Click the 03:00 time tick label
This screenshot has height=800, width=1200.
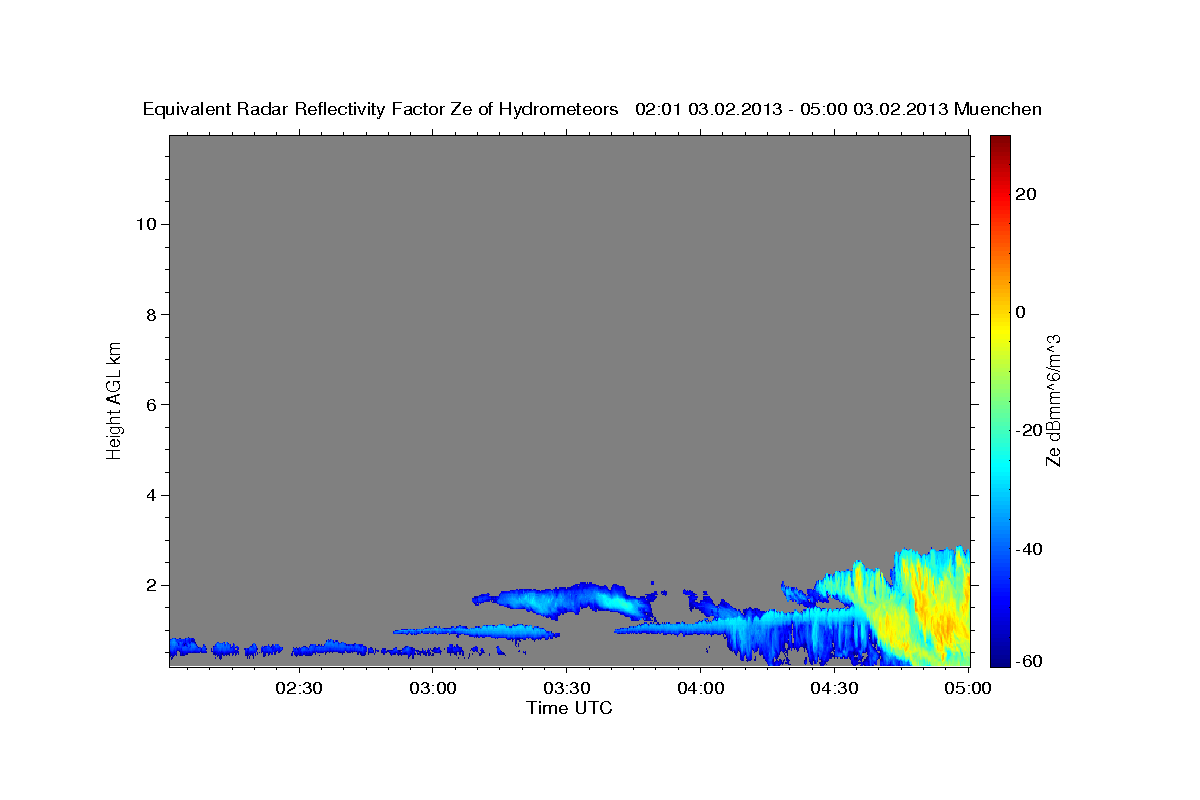[x=433, y=689]
